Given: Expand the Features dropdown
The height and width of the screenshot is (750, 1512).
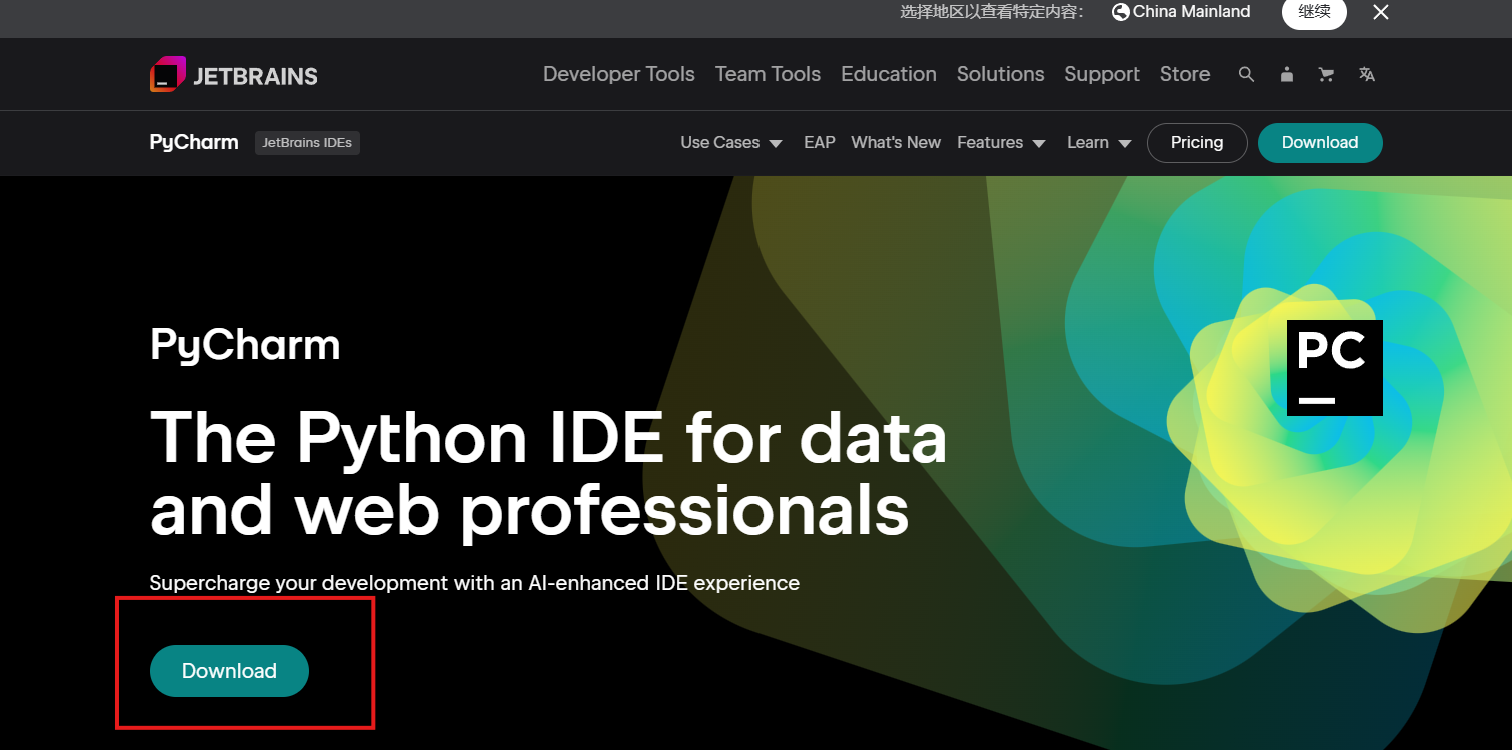Looking at the screenshot, I should 1002,143.
